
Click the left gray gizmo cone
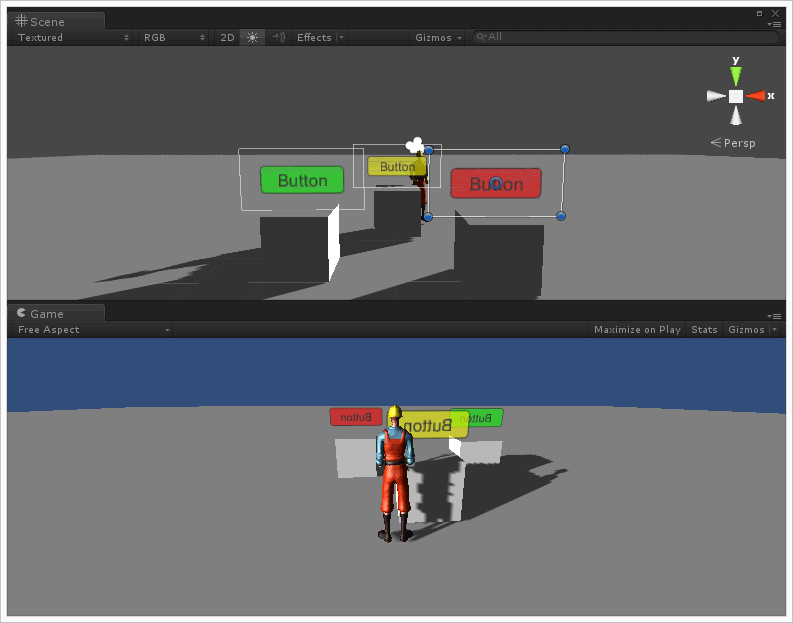tap(716, 96)
